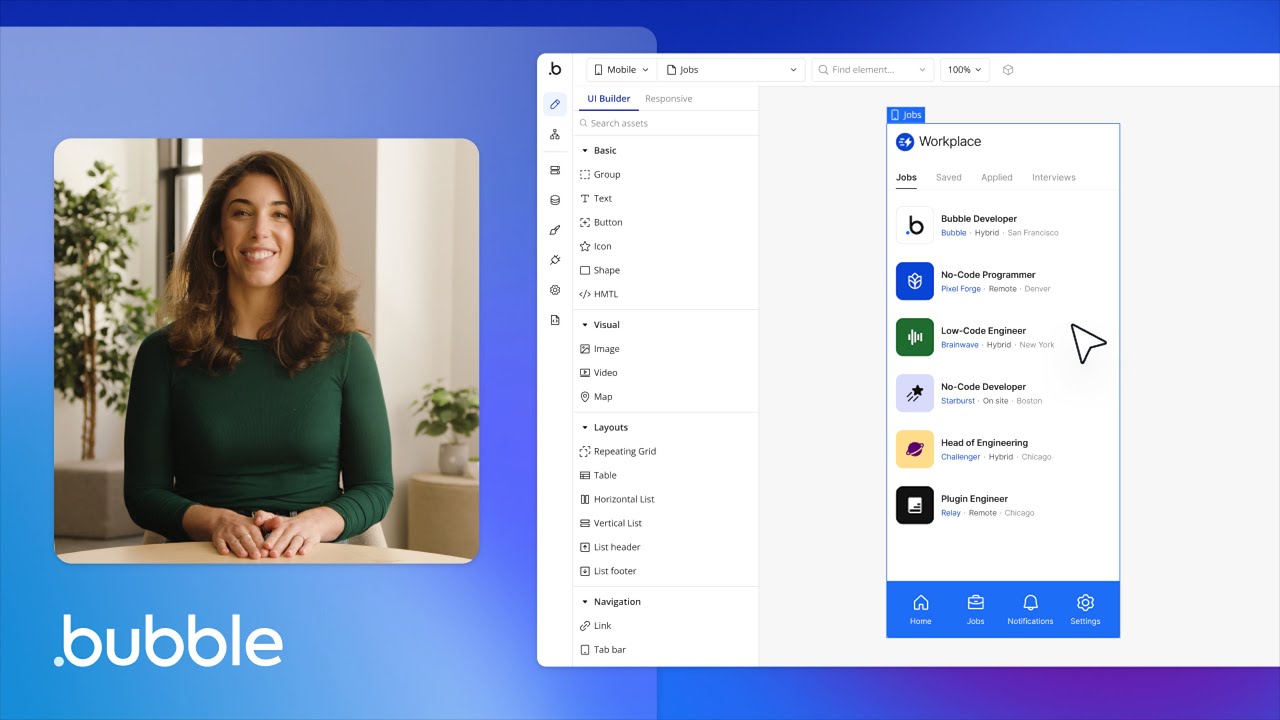Select the Link navigation element
Image resolution: width=1280 pixels, height=720 pixels.
[595, 626]
